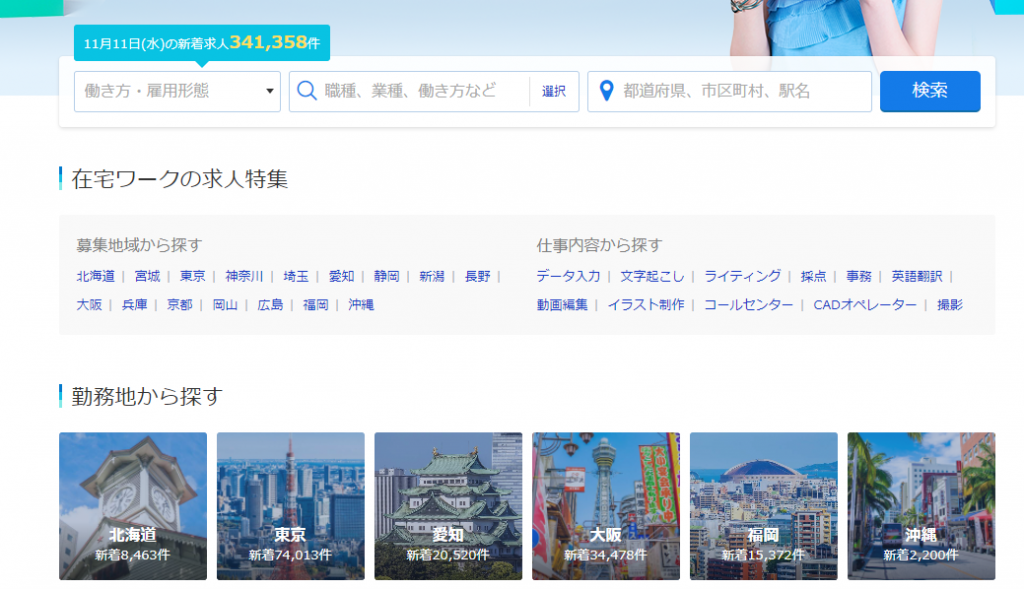Click the 新着求人 341,358件 banner
1024x589 pixels.
point(202,43)
